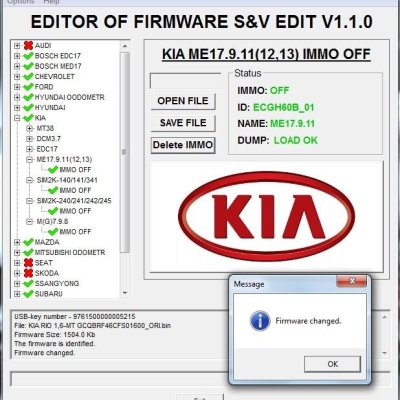Click the blue info icon in Message dialog
The width and height of the screenshot is (400, 400).
pos(260,321)
